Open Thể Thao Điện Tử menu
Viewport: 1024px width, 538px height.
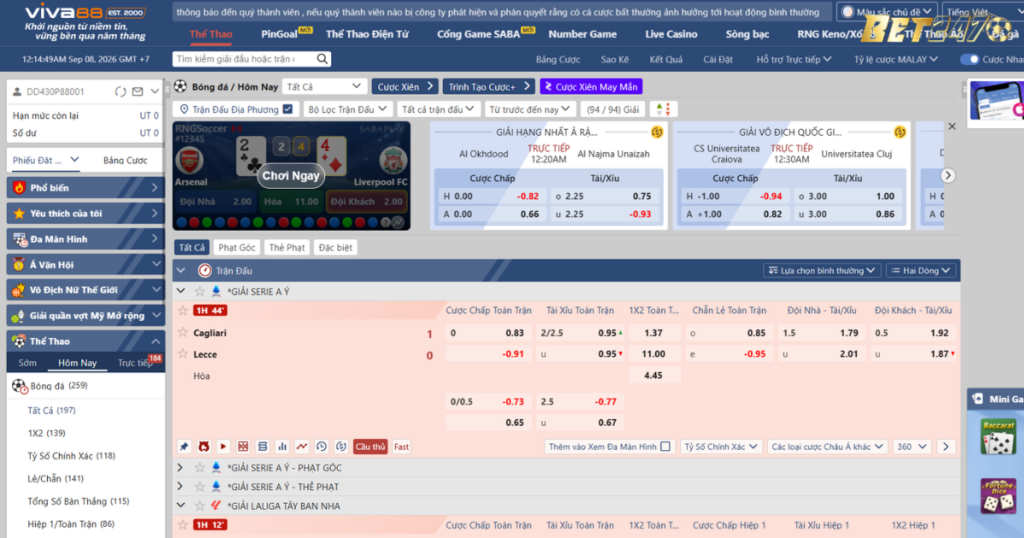coord(368,34)
